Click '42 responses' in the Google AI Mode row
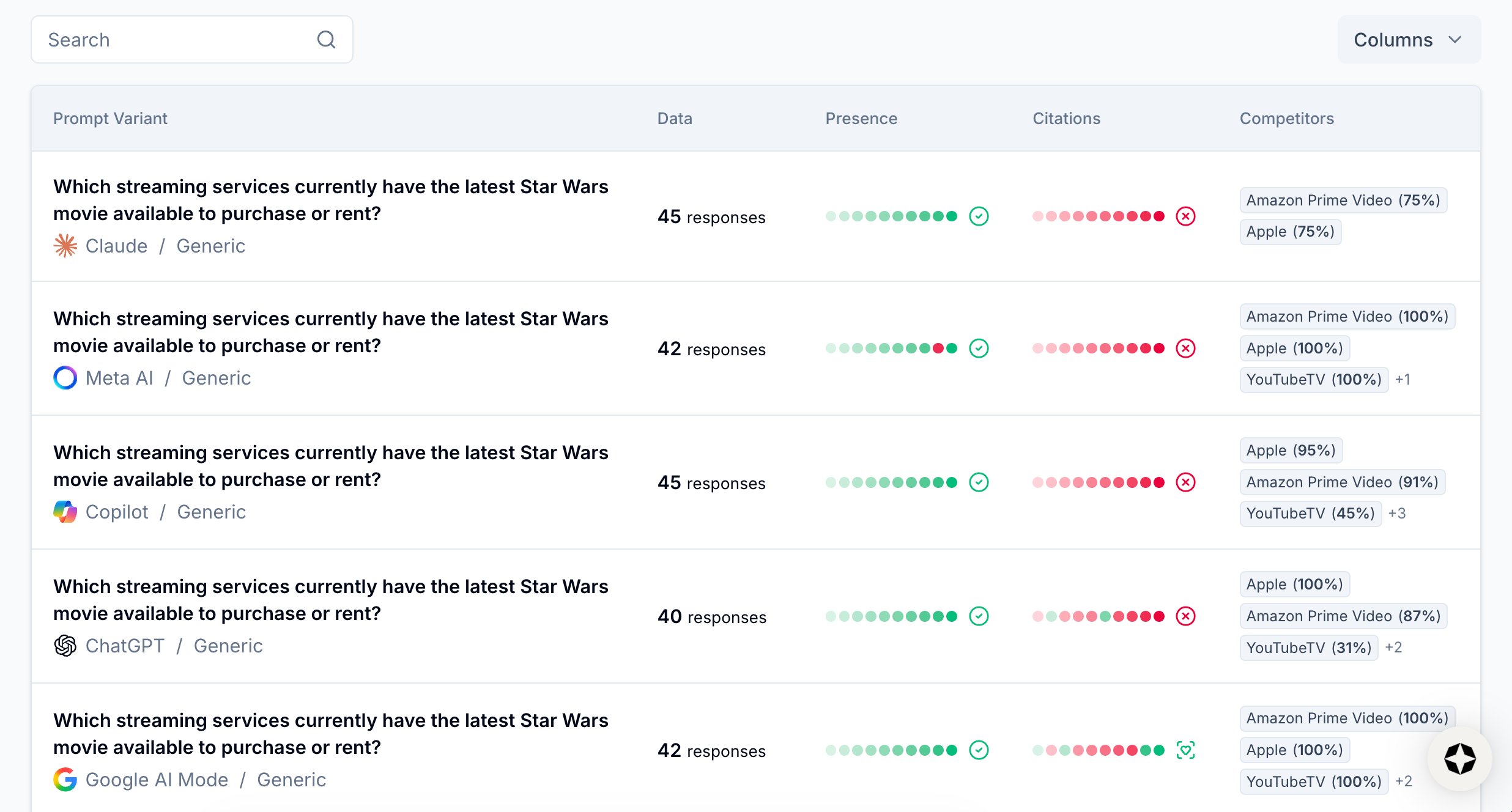The image size is (1512, 812). pos(711,751)
